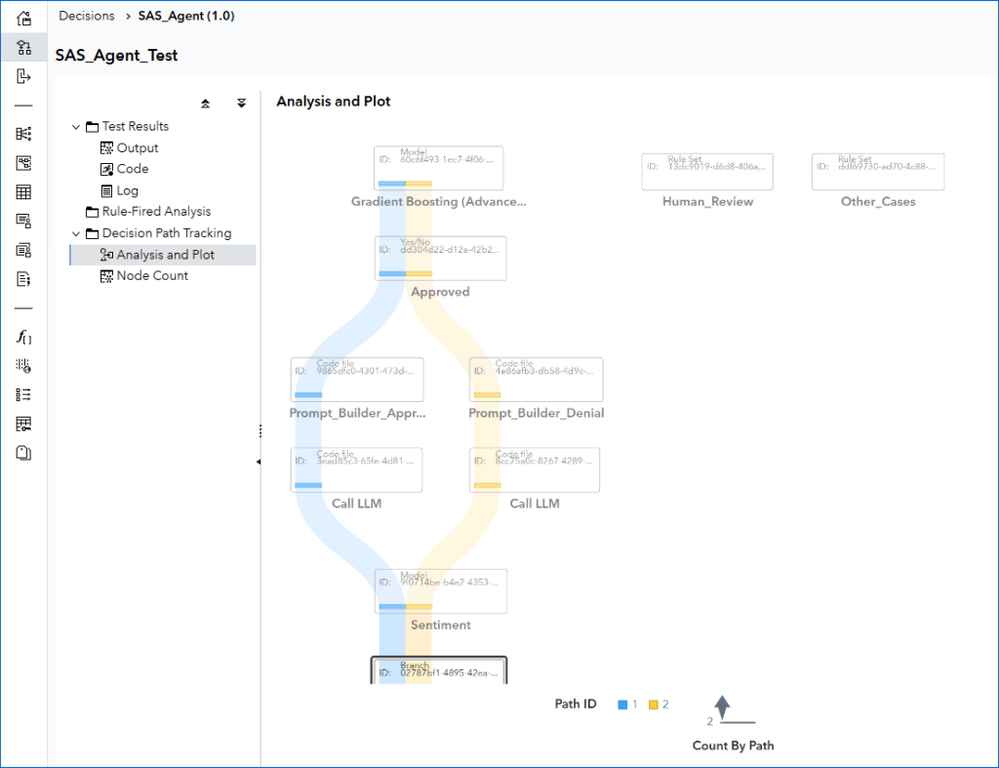This screenshot has width=999, height=768.
Task: Click the exit/sign-out icon in sidebar
Action: (24, 76)
